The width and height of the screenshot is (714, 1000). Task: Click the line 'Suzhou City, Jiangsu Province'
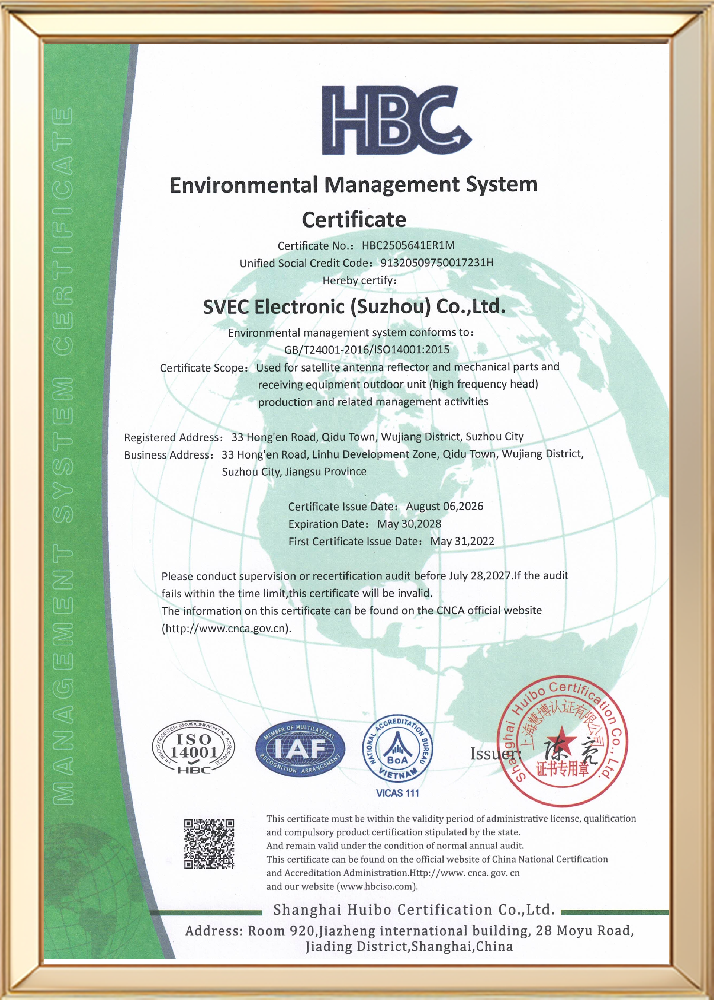(294, 473)
